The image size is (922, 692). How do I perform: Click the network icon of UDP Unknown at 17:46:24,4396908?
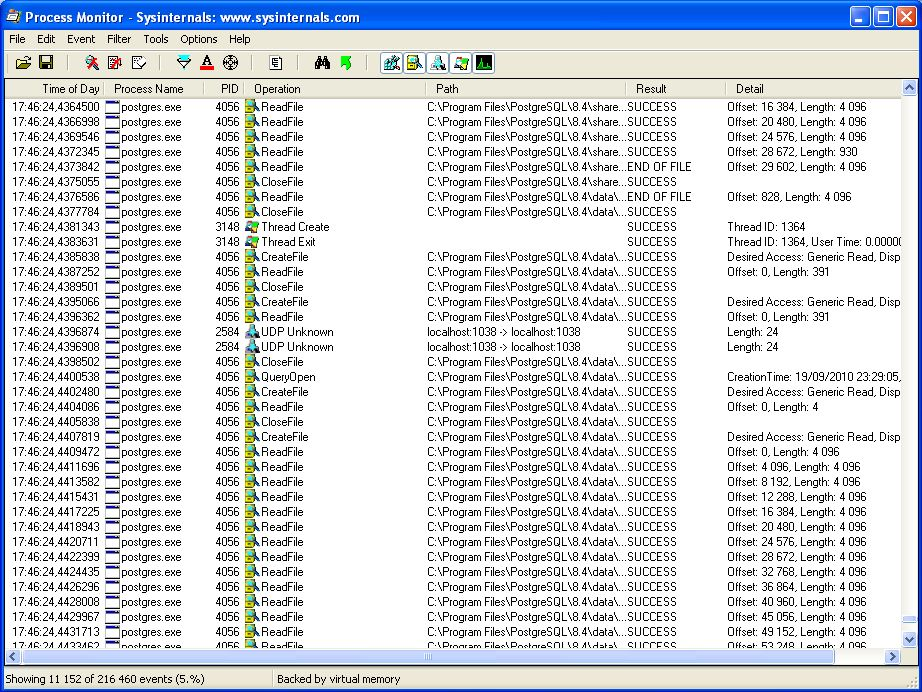click(x=252, y=347)
